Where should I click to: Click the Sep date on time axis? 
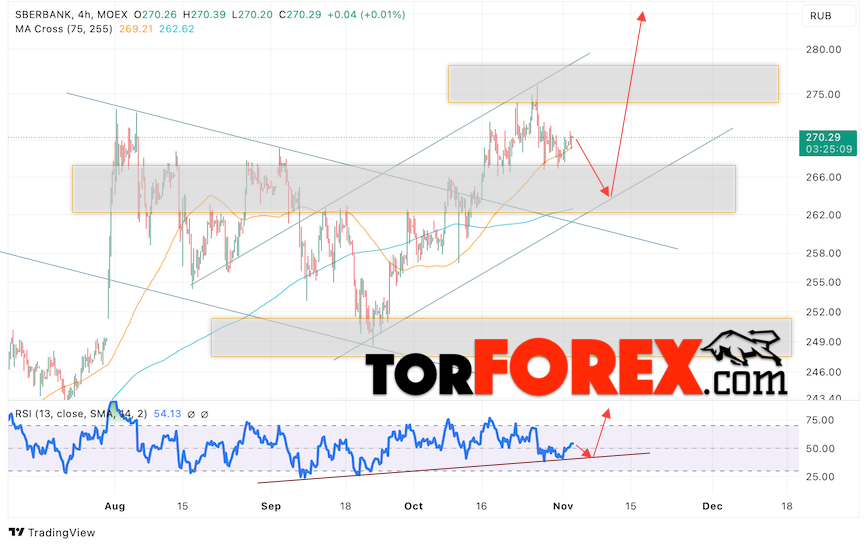tap(271, 506)
